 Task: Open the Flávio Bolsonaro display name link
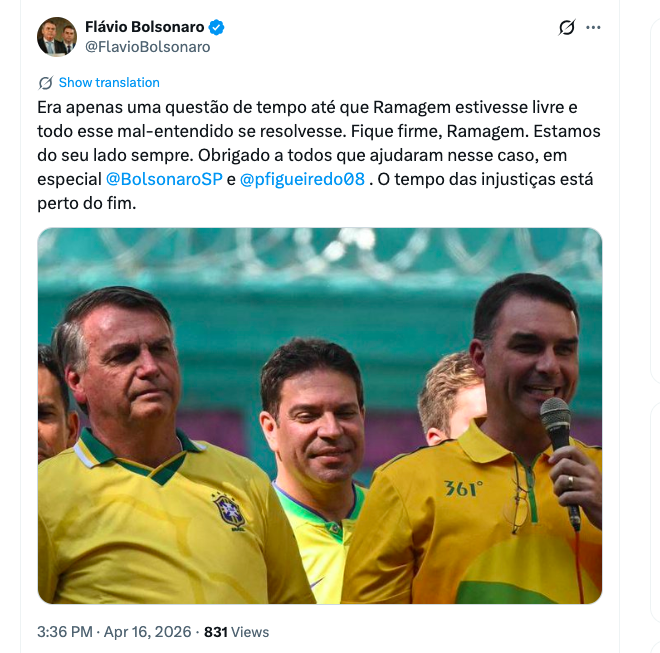(144, 27)
